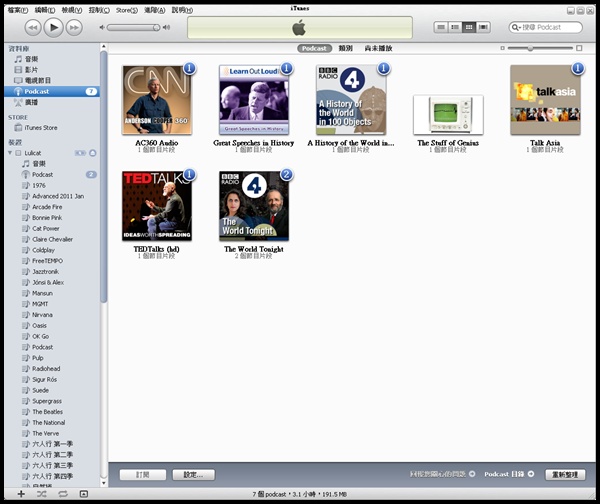Adjust the artwork size slider
600x504 pixels.
click(530, 48)
